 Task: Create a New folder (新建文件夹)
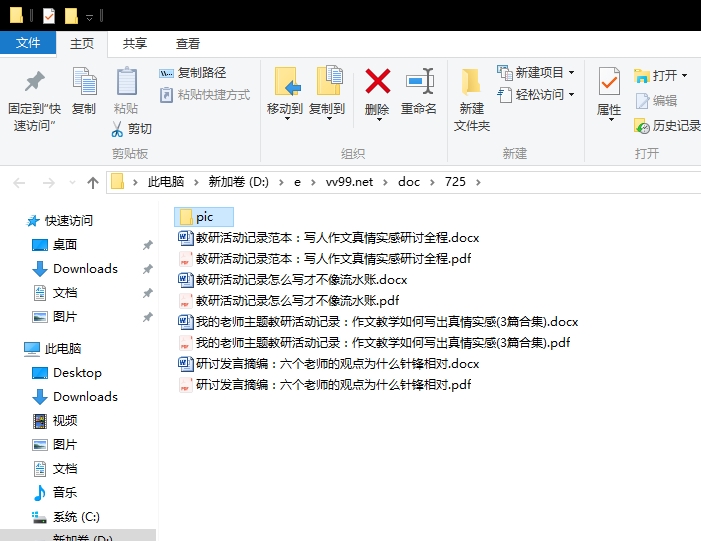pyautogui.click(x=472, y=100)
